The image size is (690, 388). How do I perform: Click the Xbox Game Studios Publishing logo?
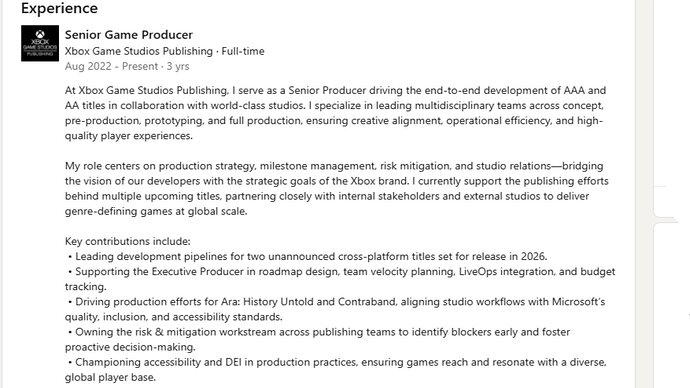pos(40,43)
